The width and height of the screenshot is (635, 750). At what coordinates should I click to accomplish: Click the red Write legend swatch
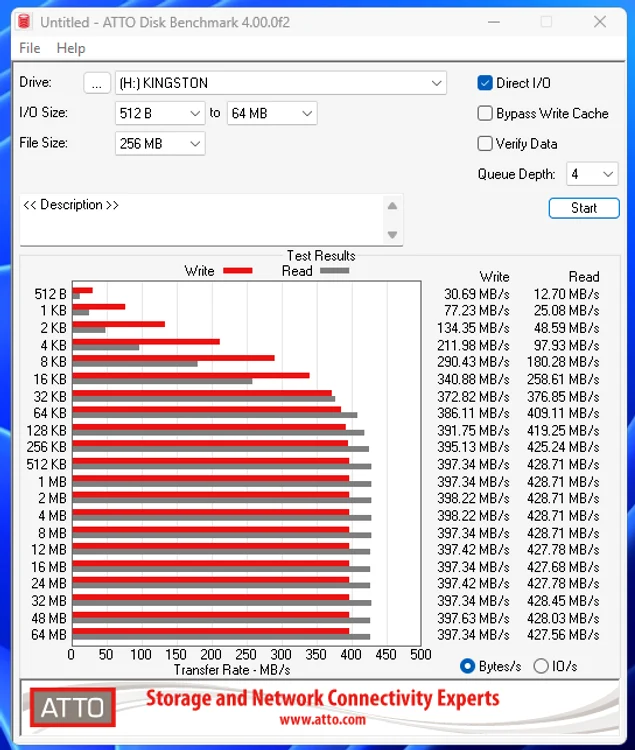[x=238, y=271]
